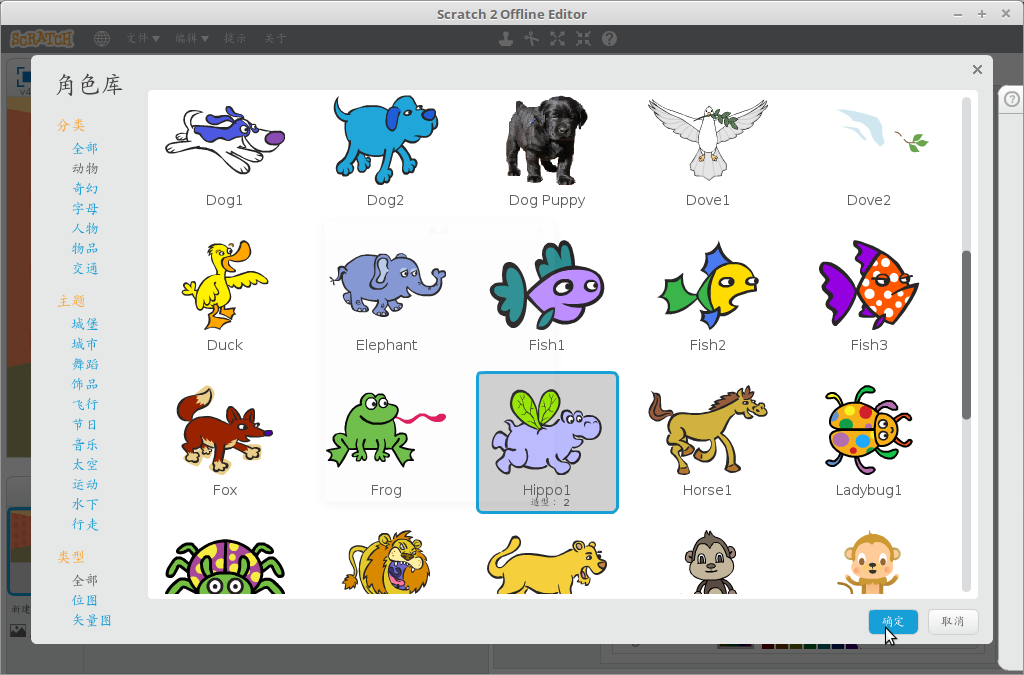Select the spotted Fish3 sprite
The height and width of the screenshot is (675, 1024).
(869, 297)
